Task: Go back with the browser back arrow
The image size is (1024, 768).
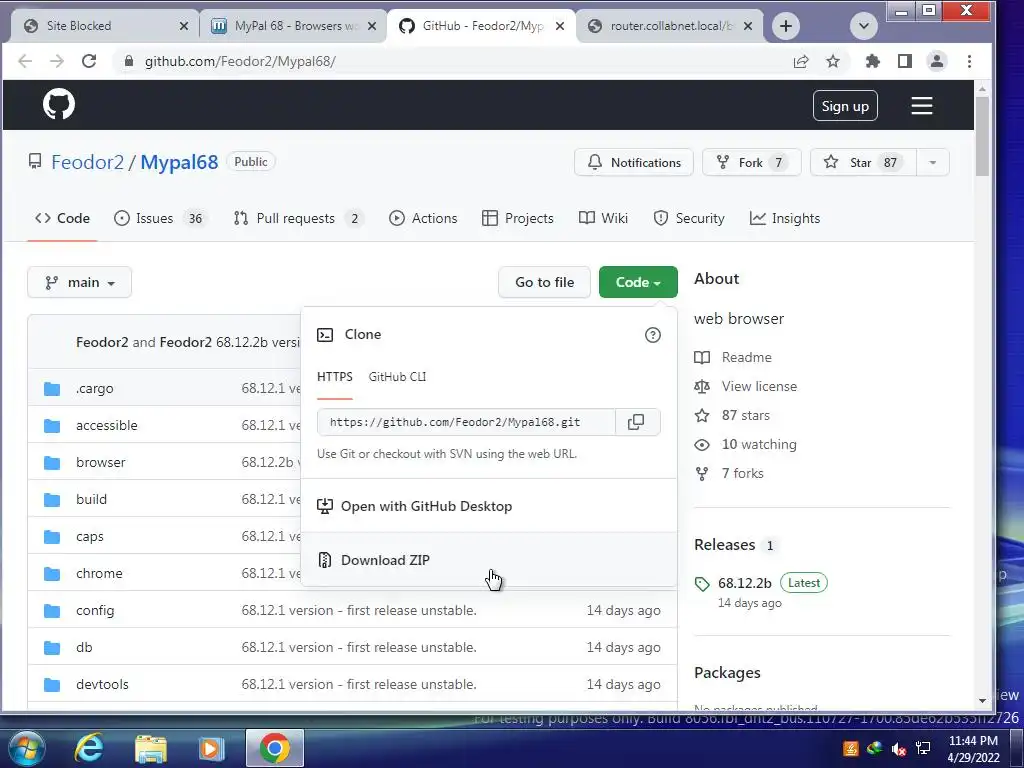Action: pos(25,61)
